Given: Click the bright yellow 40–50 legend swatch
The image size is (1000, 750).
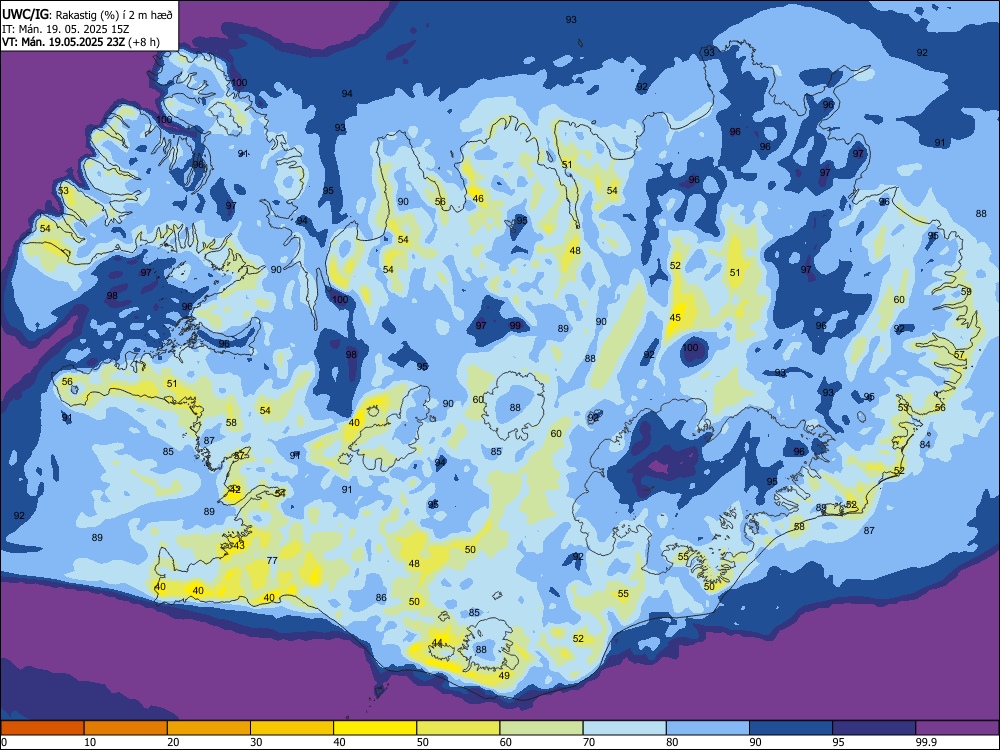Looking at the screenshot, I should (375, 728).
